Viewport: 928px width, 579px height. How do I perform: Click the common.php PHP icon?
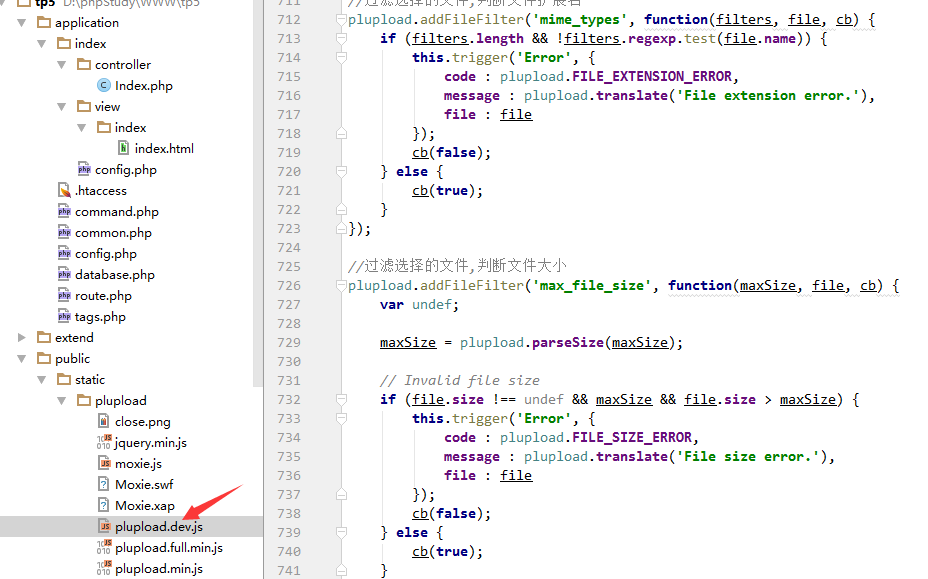tap(64, 232)
